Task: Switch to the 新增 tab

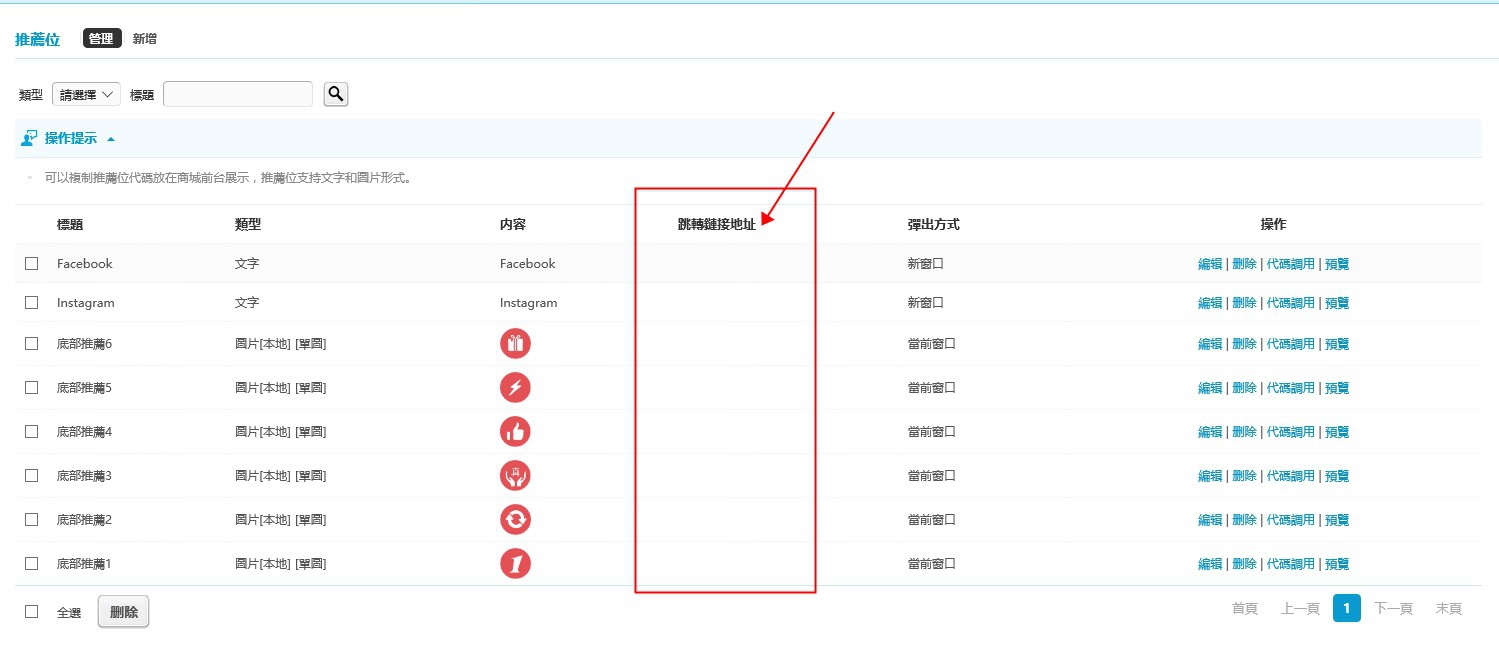Action: click(x=145, y=39)
